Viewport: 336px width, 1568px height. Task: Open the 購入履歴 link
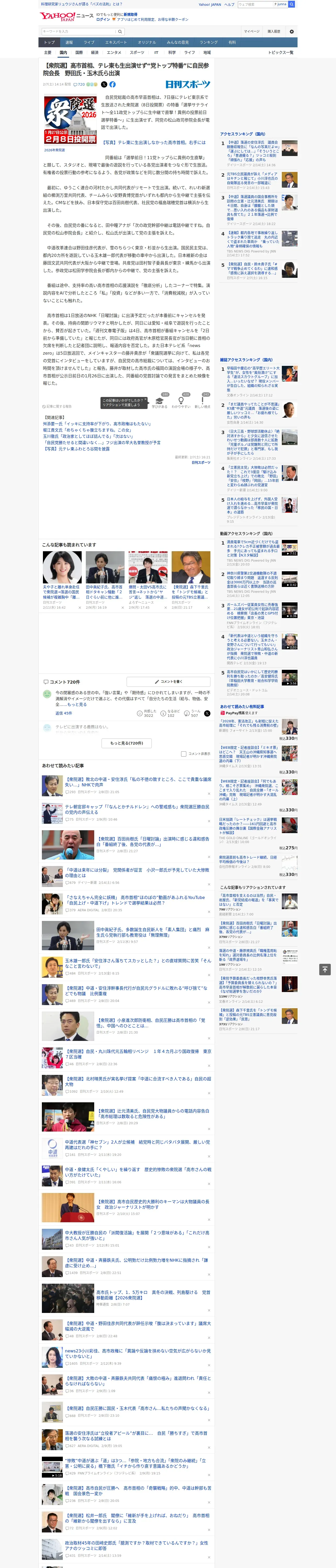click(x=274, y=32)
